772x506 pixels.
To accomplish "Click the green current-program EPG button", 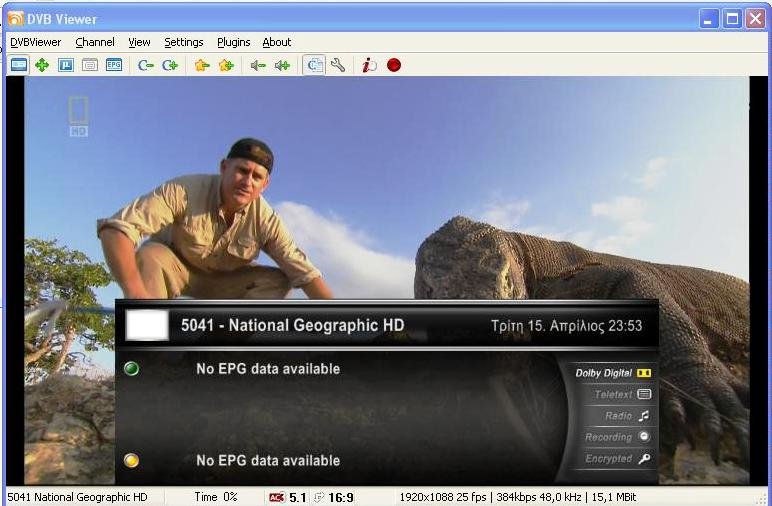I will 131,369.
